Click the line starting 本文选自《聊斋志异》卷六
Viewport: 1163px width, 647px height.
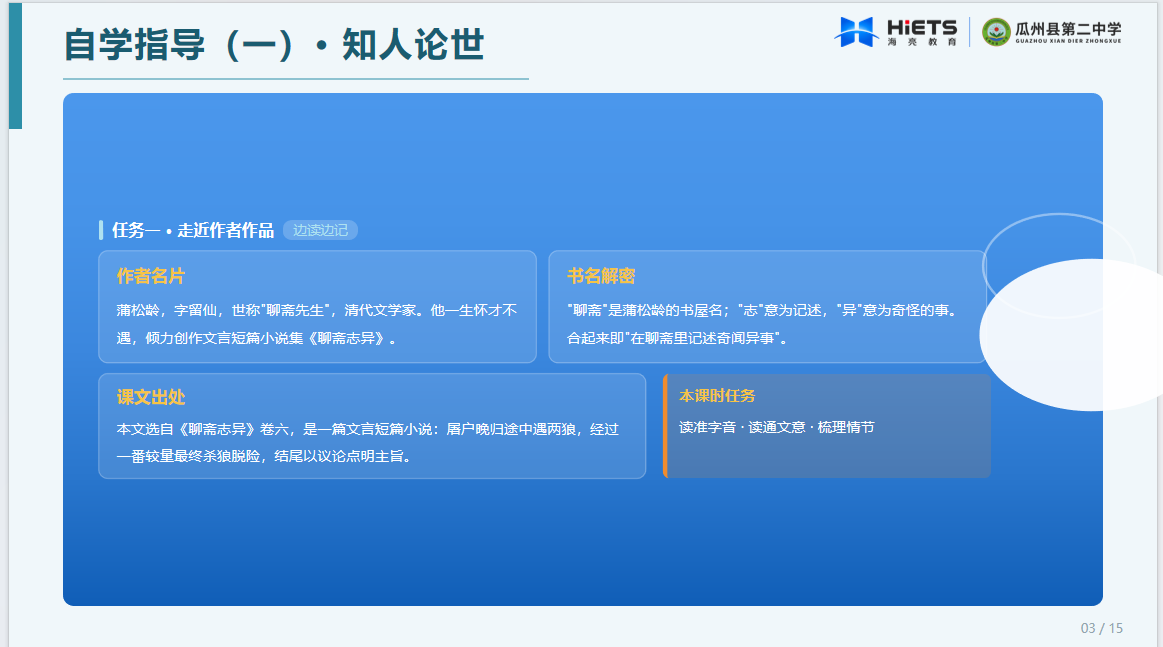click(367, 429)
